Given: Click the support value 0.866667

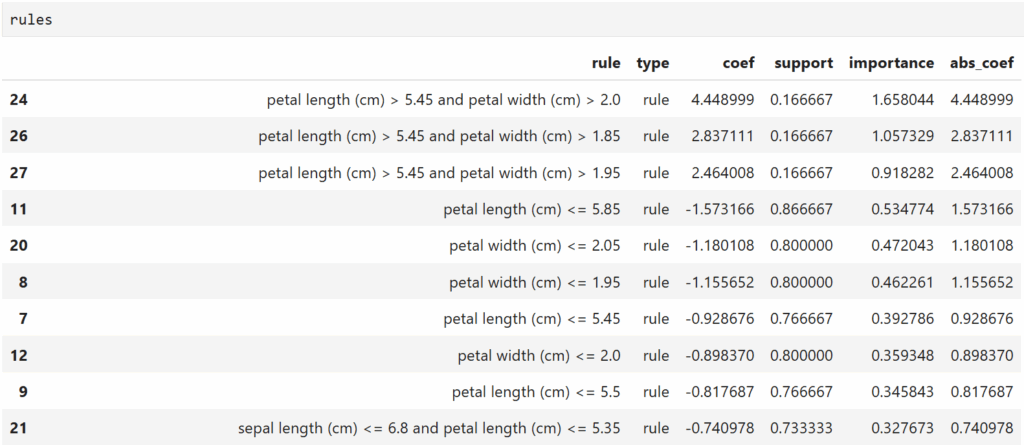Looking at the screenshot, I should 801,210.
